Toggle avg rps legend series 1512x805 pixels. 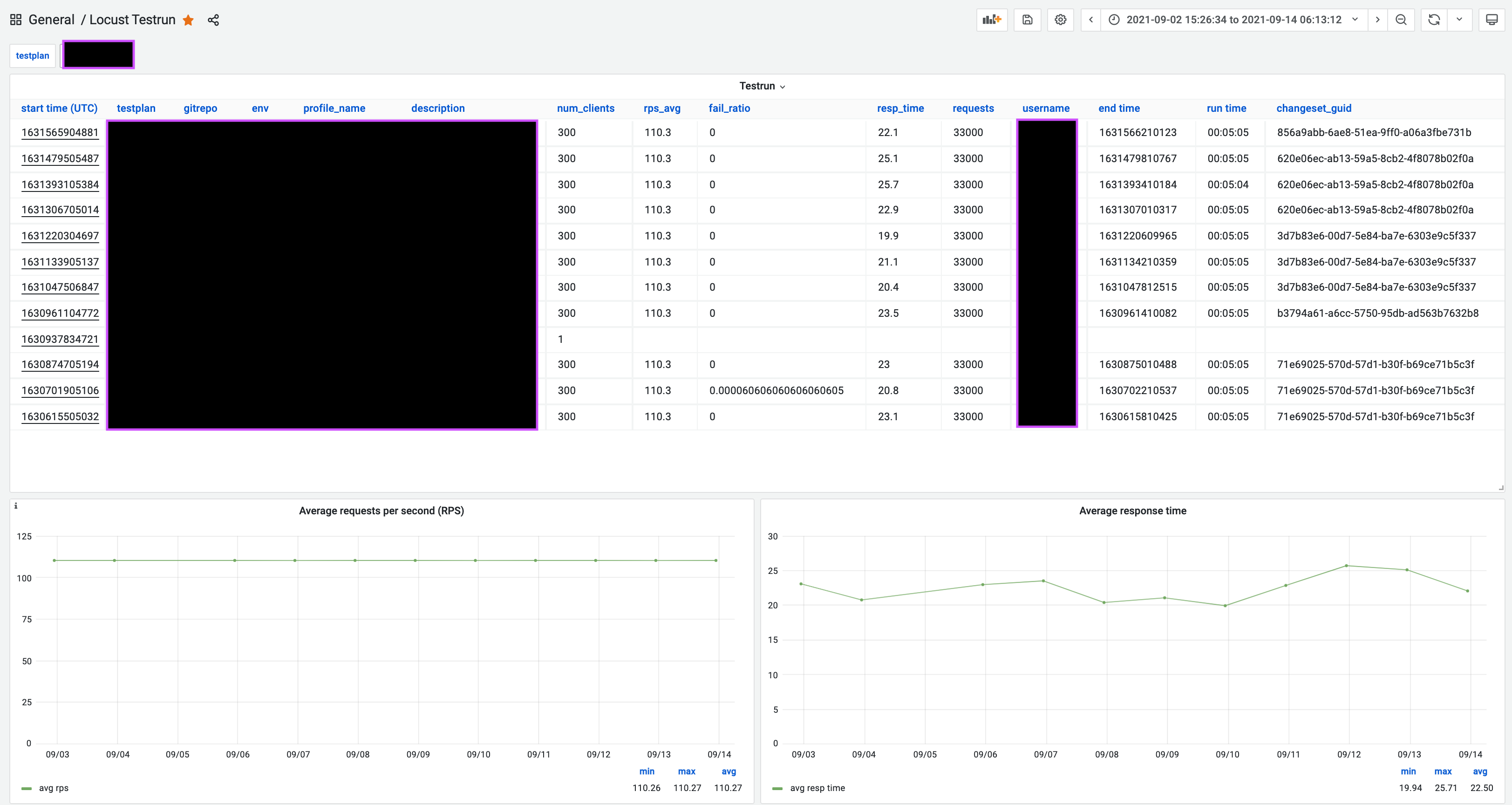(x=54, y=788)
